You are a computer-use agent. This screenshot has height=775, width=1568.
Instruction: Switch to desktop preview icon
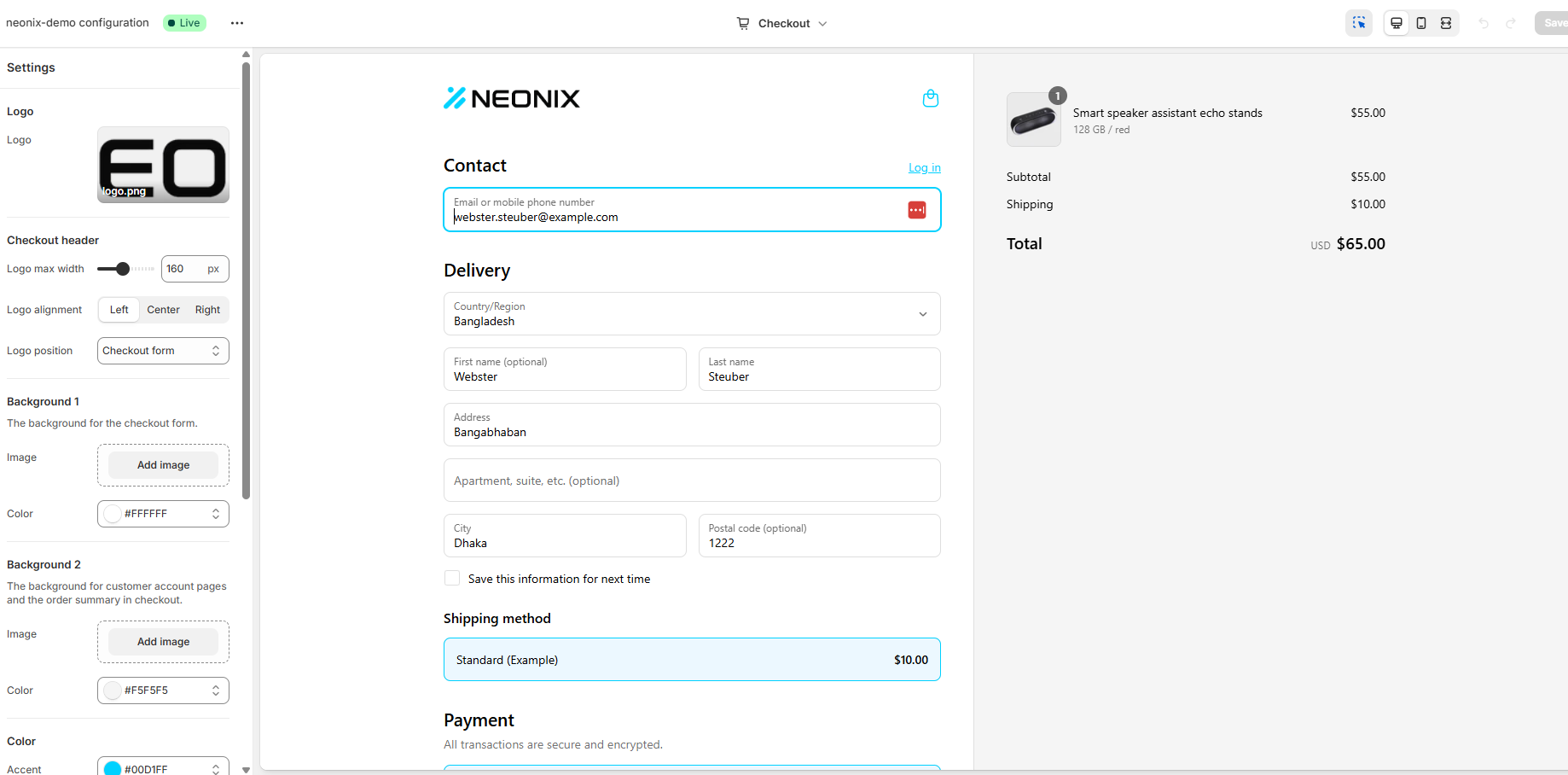coord(1397,23)
